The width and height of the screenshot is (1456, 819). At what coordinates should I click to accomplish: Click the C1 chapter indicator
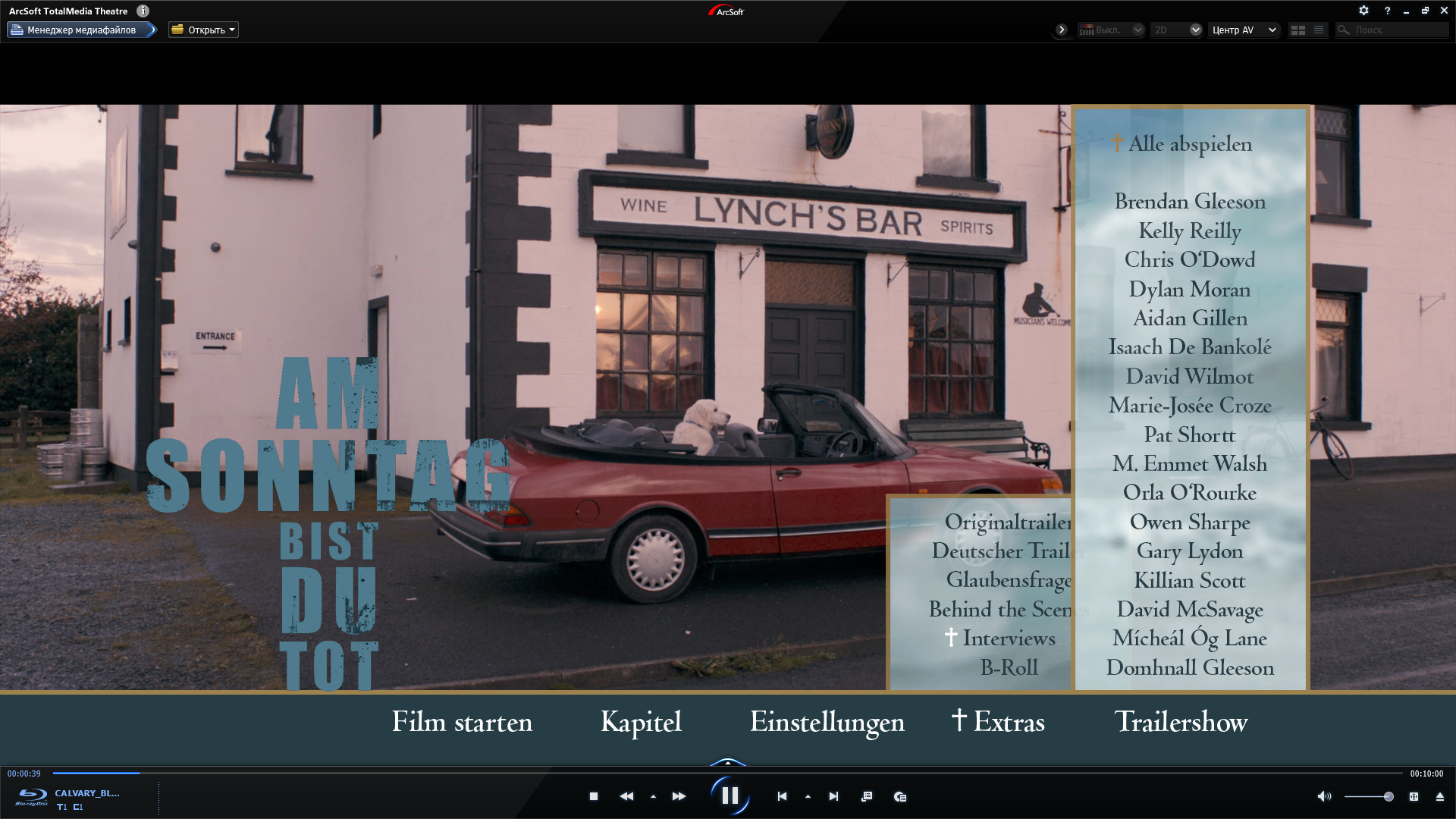[x=78, y=808]
